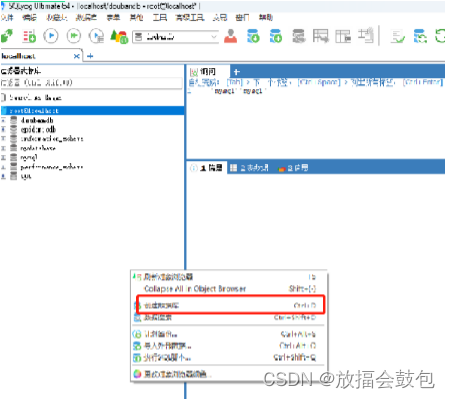Expand the doubandb database node
Image resolution: width=450 pixels, height=399 pixels.
[x=3, y=120]
